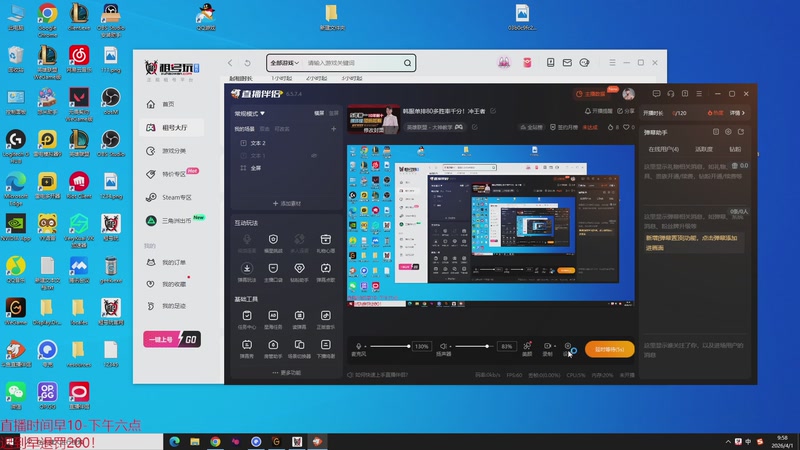The width and height of the screenshot is (800, 450).
Task: Click the streamer avatar in 直播伴侣
Action: 629,94
